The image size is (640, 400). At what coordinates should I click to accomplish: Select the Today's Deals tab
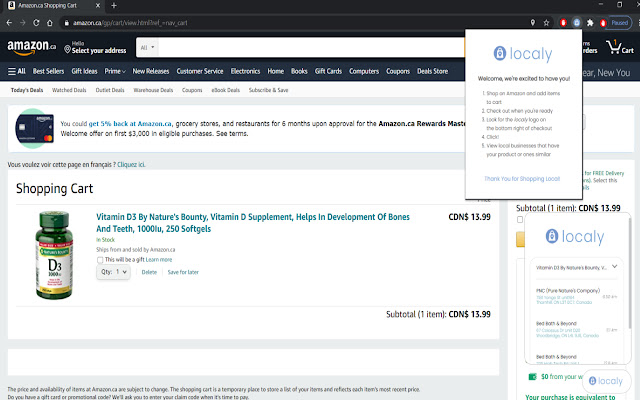tap(27, 90)
